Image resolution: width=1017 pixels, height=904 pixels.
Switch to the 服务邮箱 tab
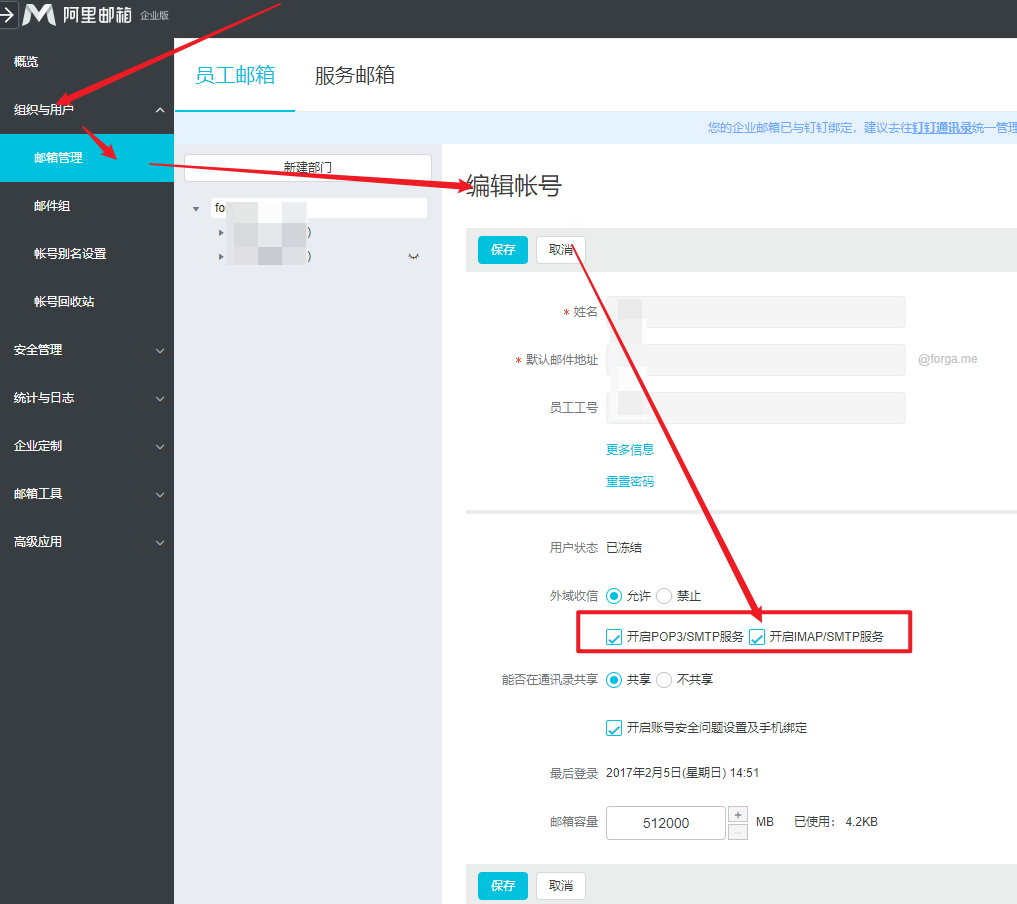[x=355, y=75]
